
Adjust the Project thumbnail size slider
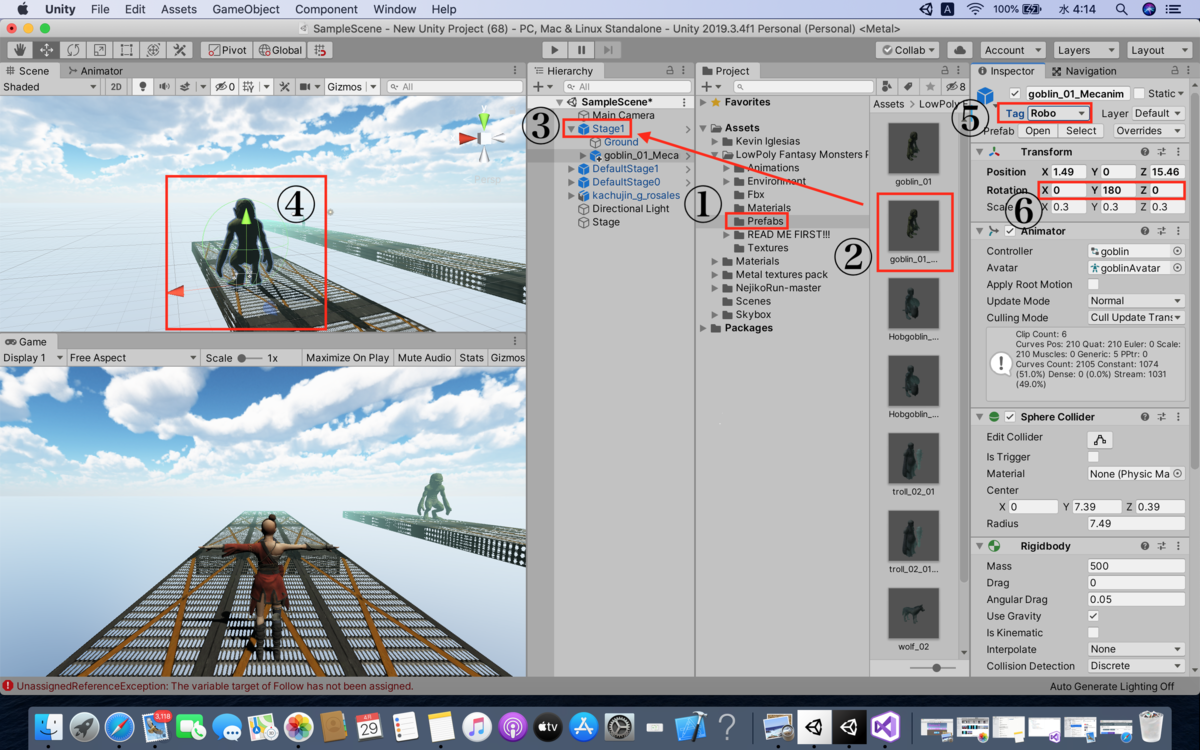pyautogui.click(x=936, y=667)
